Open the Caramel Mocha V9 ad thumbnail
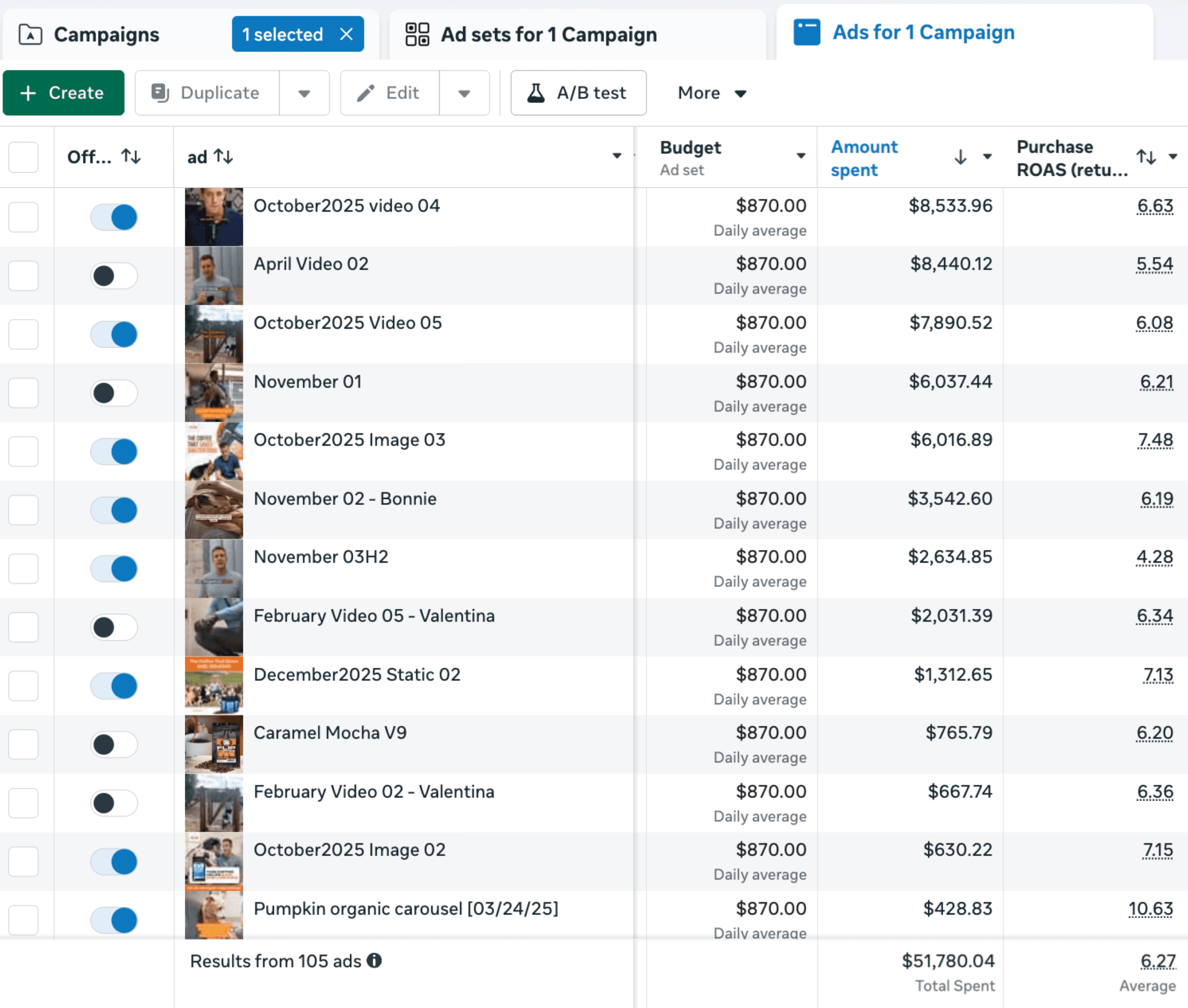The width and height of the screenshot is (1188, 1008). pos(214,745)
